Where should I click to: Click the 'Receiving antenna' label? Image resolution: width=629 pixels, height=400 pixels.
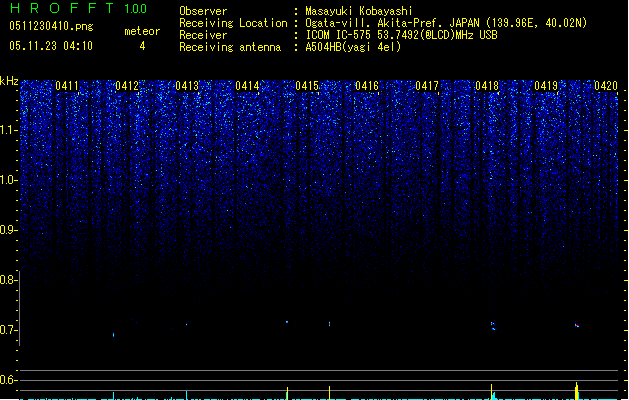click(230, 47)
